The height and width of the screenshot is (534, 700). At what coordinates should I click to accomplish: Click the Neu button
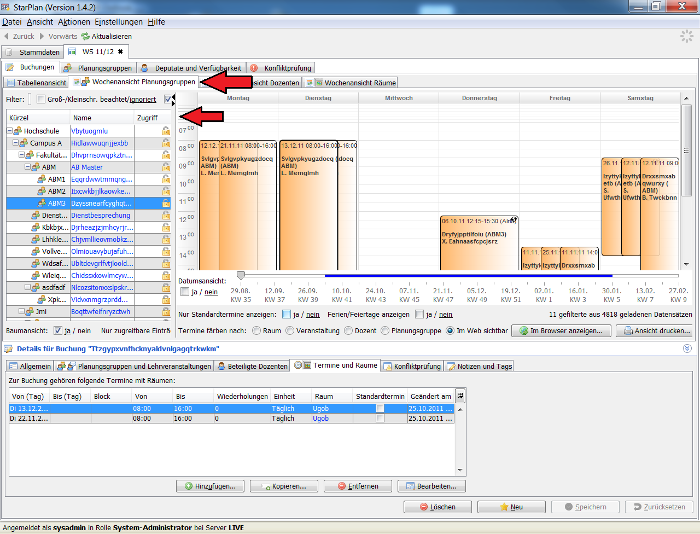coord(511,507)
